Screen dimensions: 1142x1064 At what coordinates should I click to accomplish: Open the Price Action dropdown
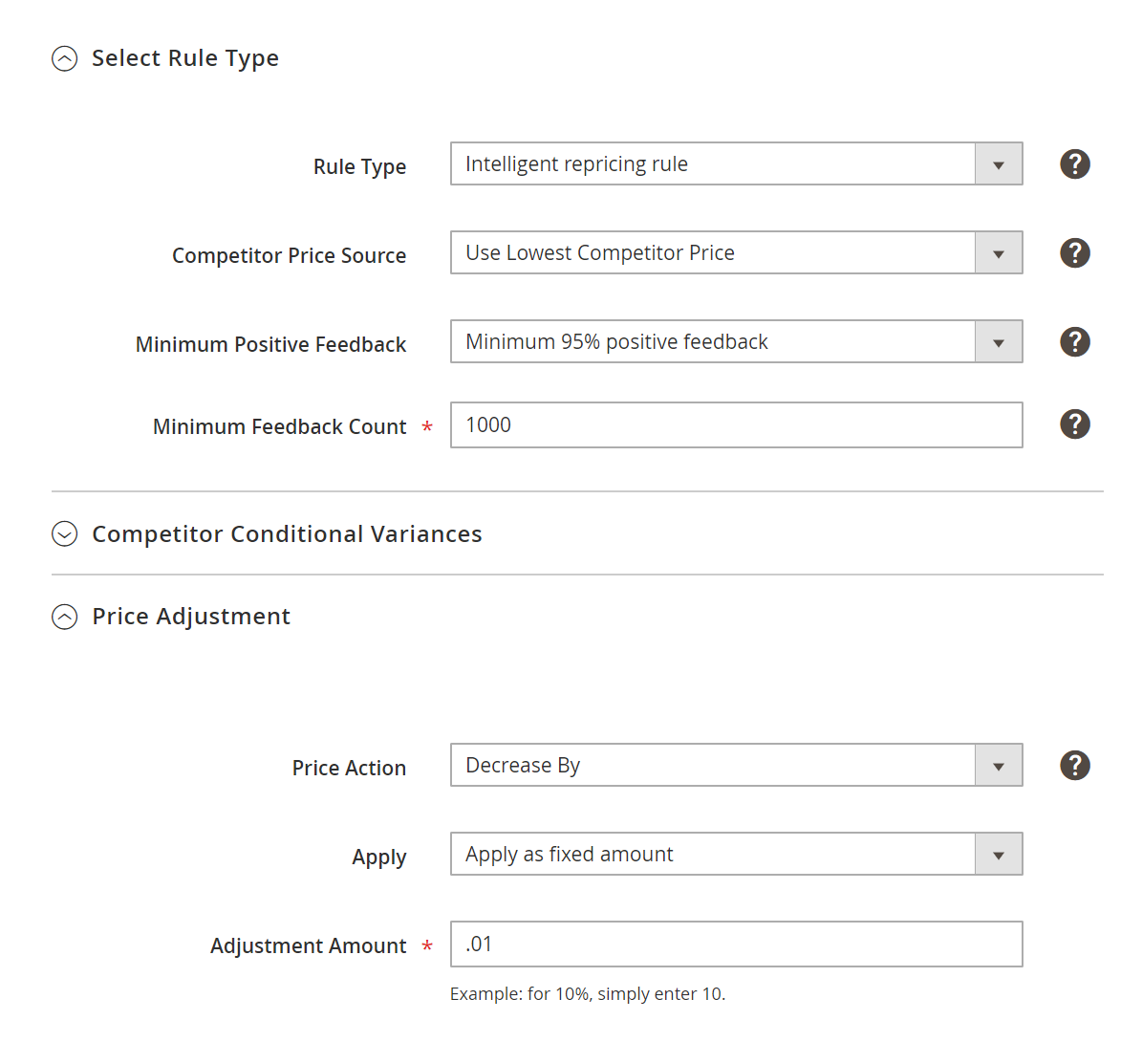click(x=737, y=765)
